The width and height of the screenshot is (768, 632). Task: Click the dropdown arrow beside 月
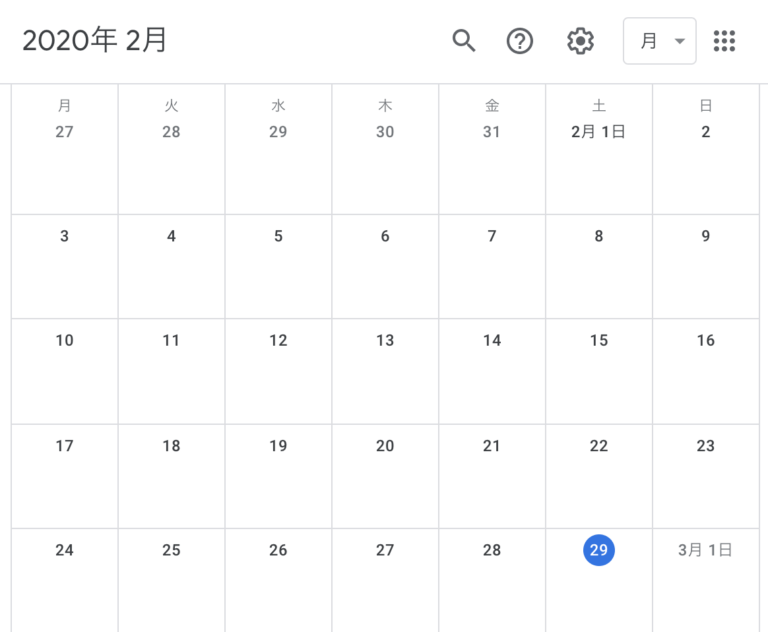point(679,41)
